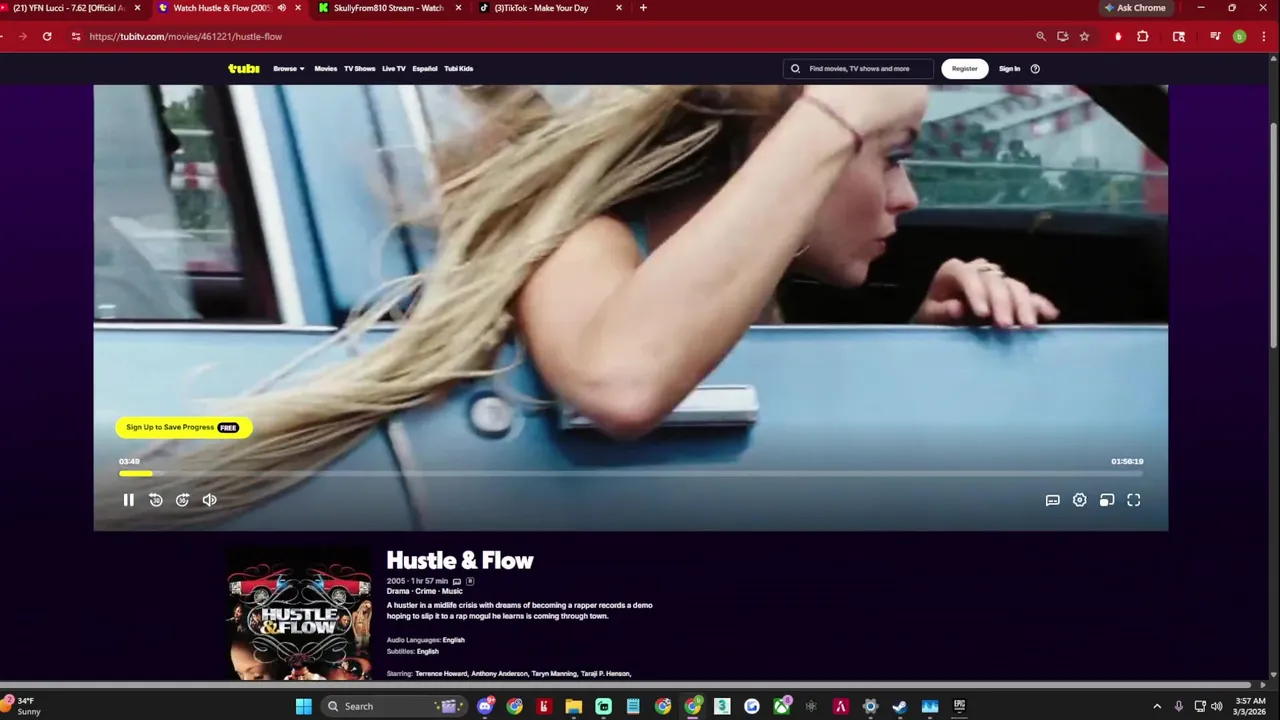Click the Sign Up to Save Progress button

point(184,427)
